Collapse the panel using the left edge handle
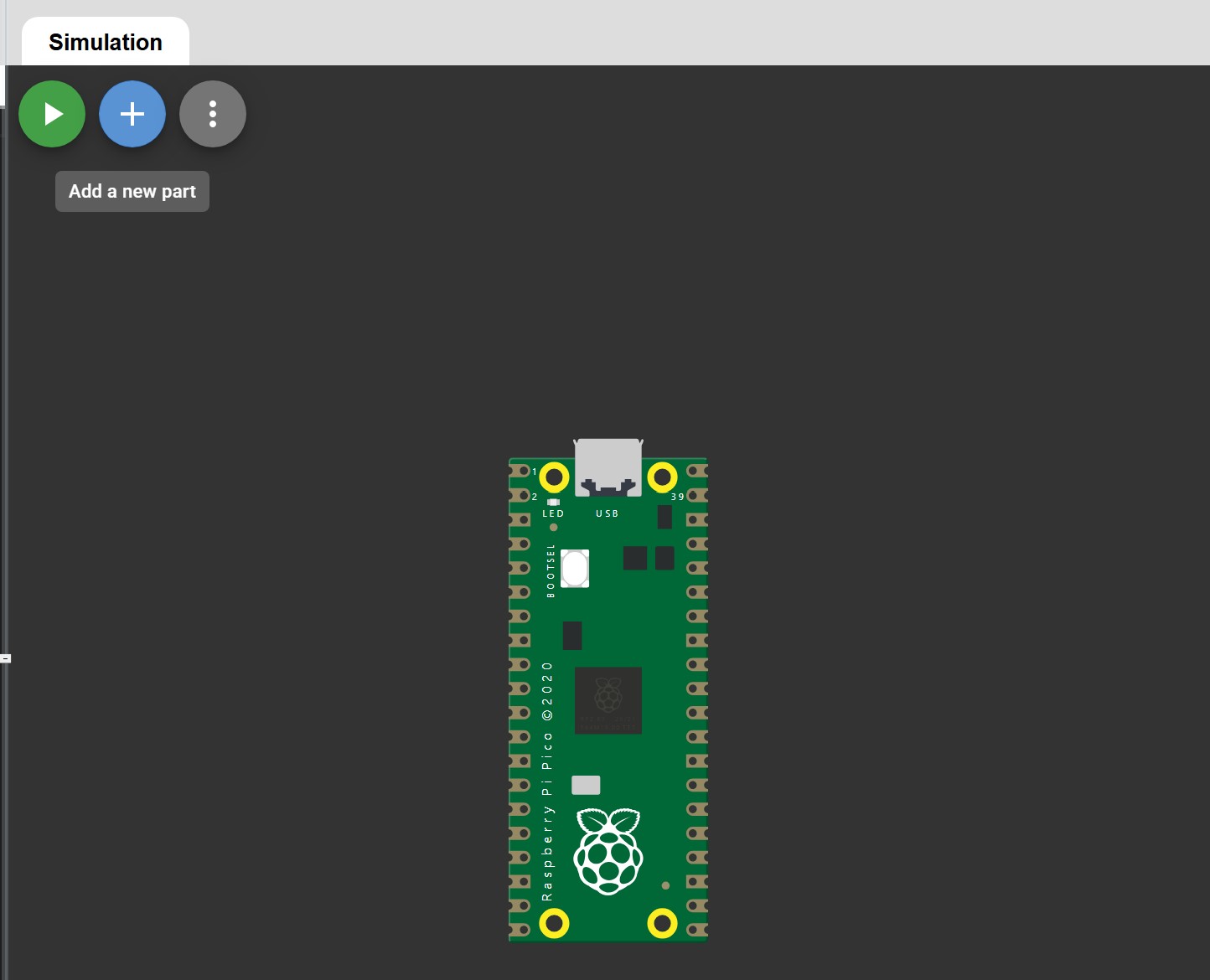The width and height of the screenshot is (1210, 980). coord(5,658)
